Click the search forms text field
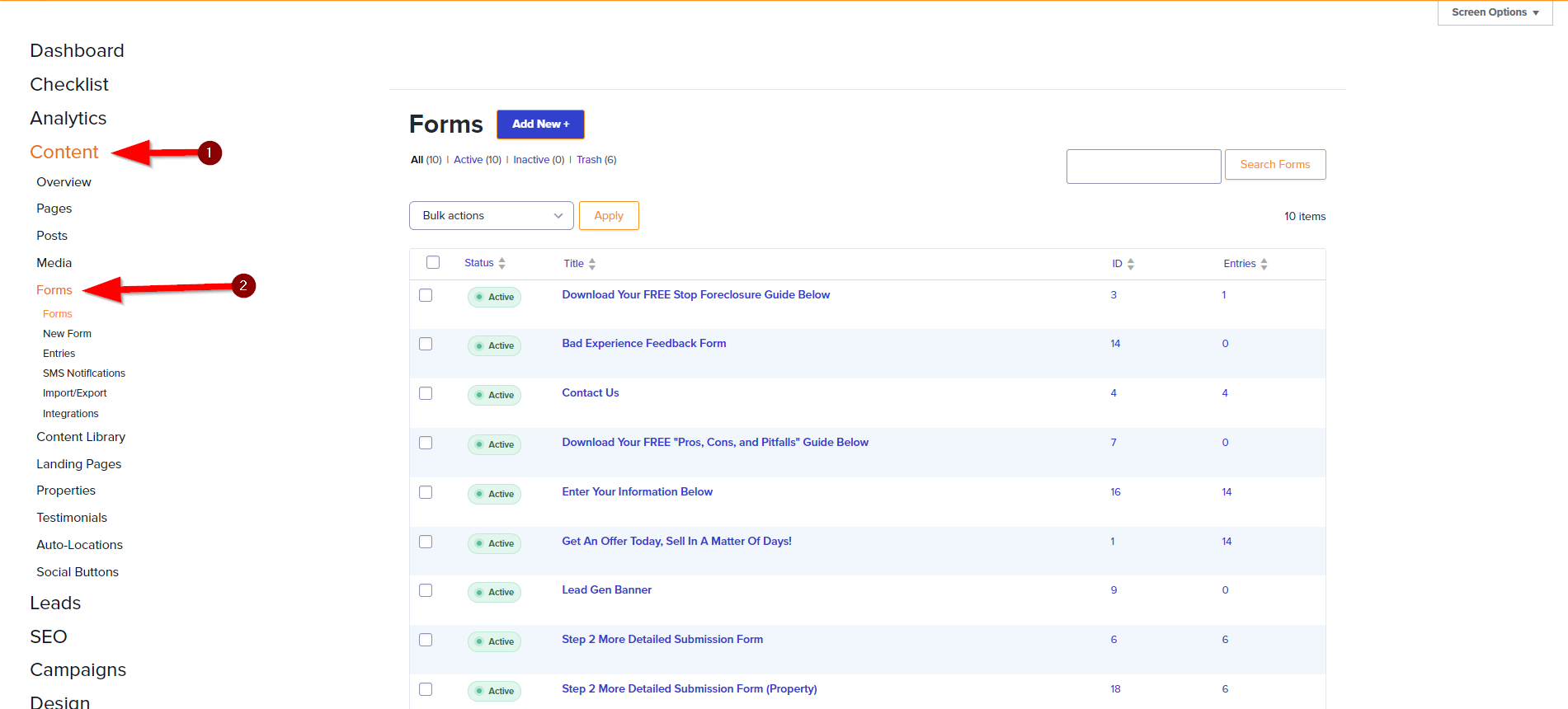Viewport: 1568px width, 709px height. click(1143, 167)
